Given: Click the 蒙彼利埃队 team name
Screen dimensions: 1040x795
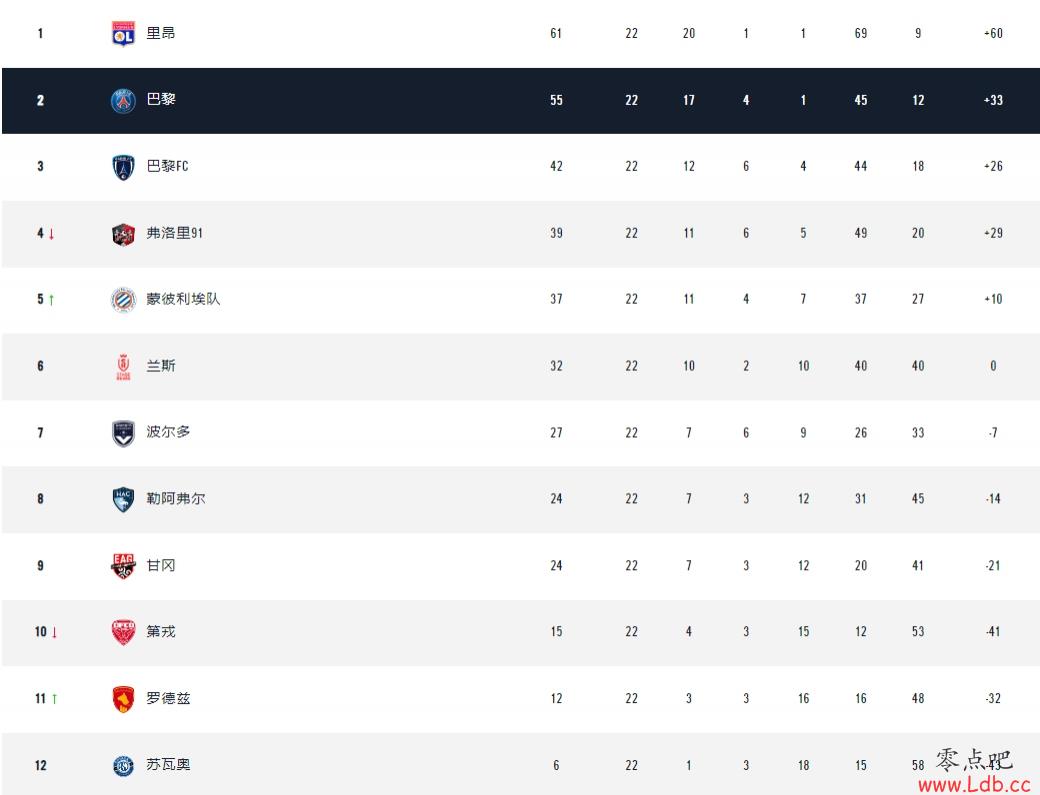Looking at the screenshot, I should 183,299.
